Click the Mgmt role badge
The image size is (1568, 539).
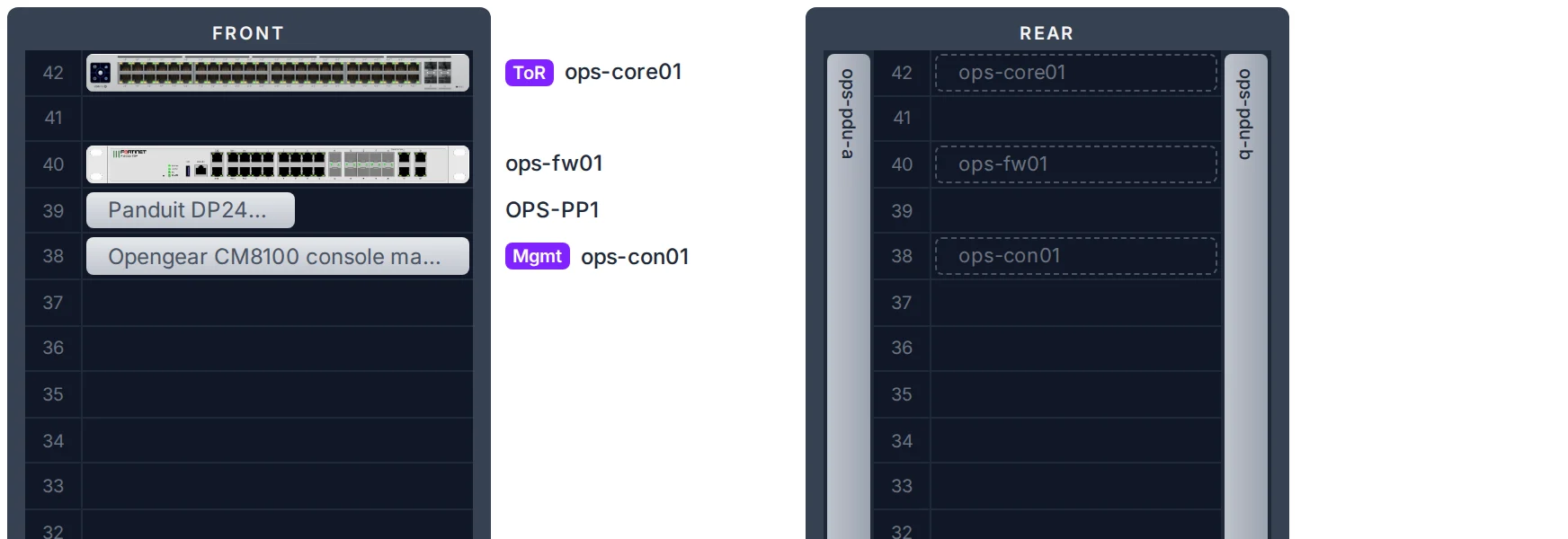(538, 256)
